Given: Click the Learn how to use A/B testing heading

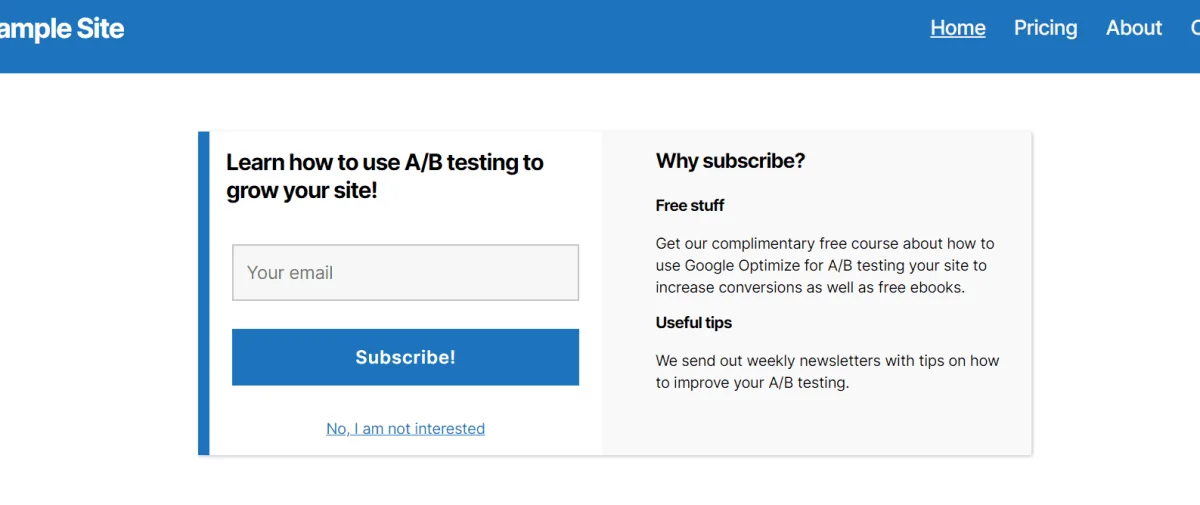Looking at the screenshot, I should click(385, 175).
